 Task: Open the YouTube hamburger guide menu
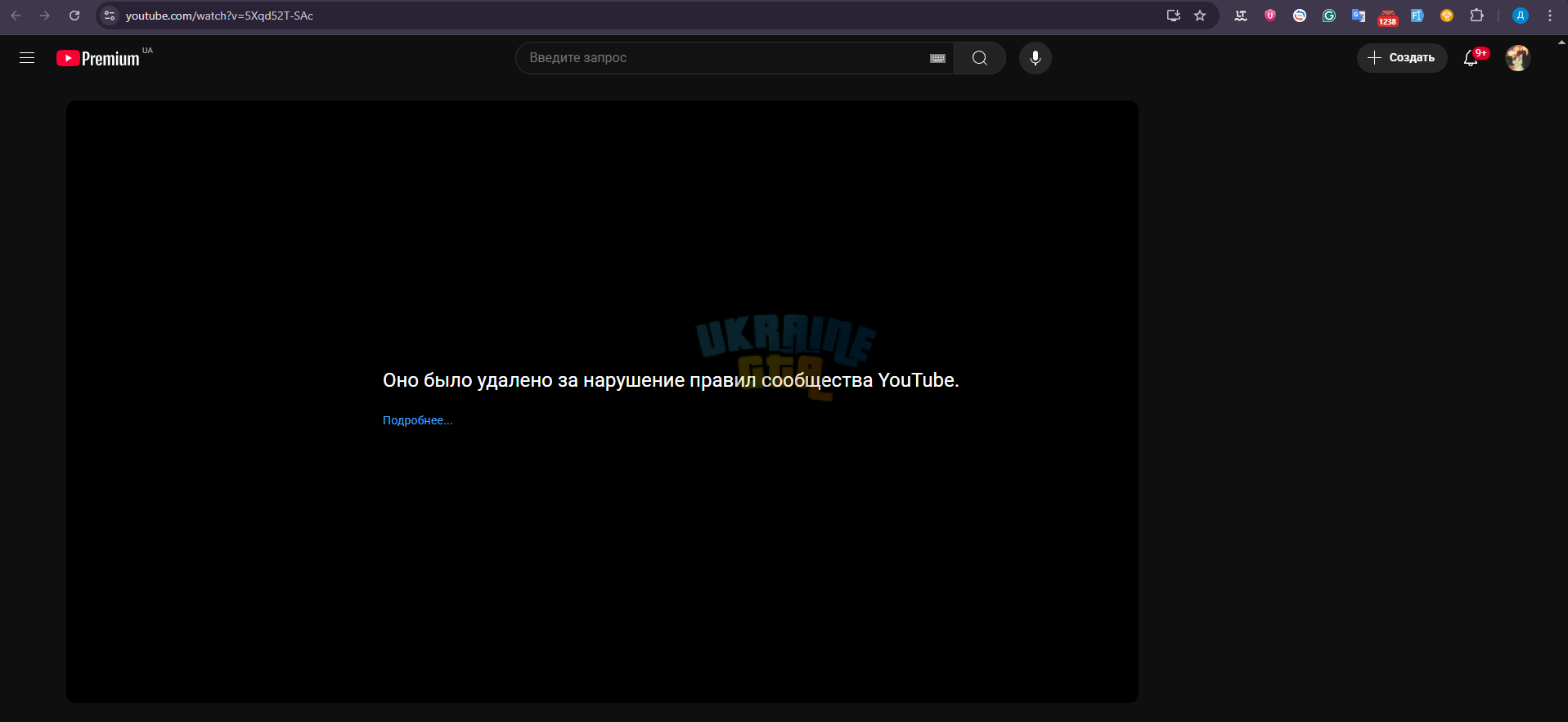pyautogui.click(x=27, y=58)
